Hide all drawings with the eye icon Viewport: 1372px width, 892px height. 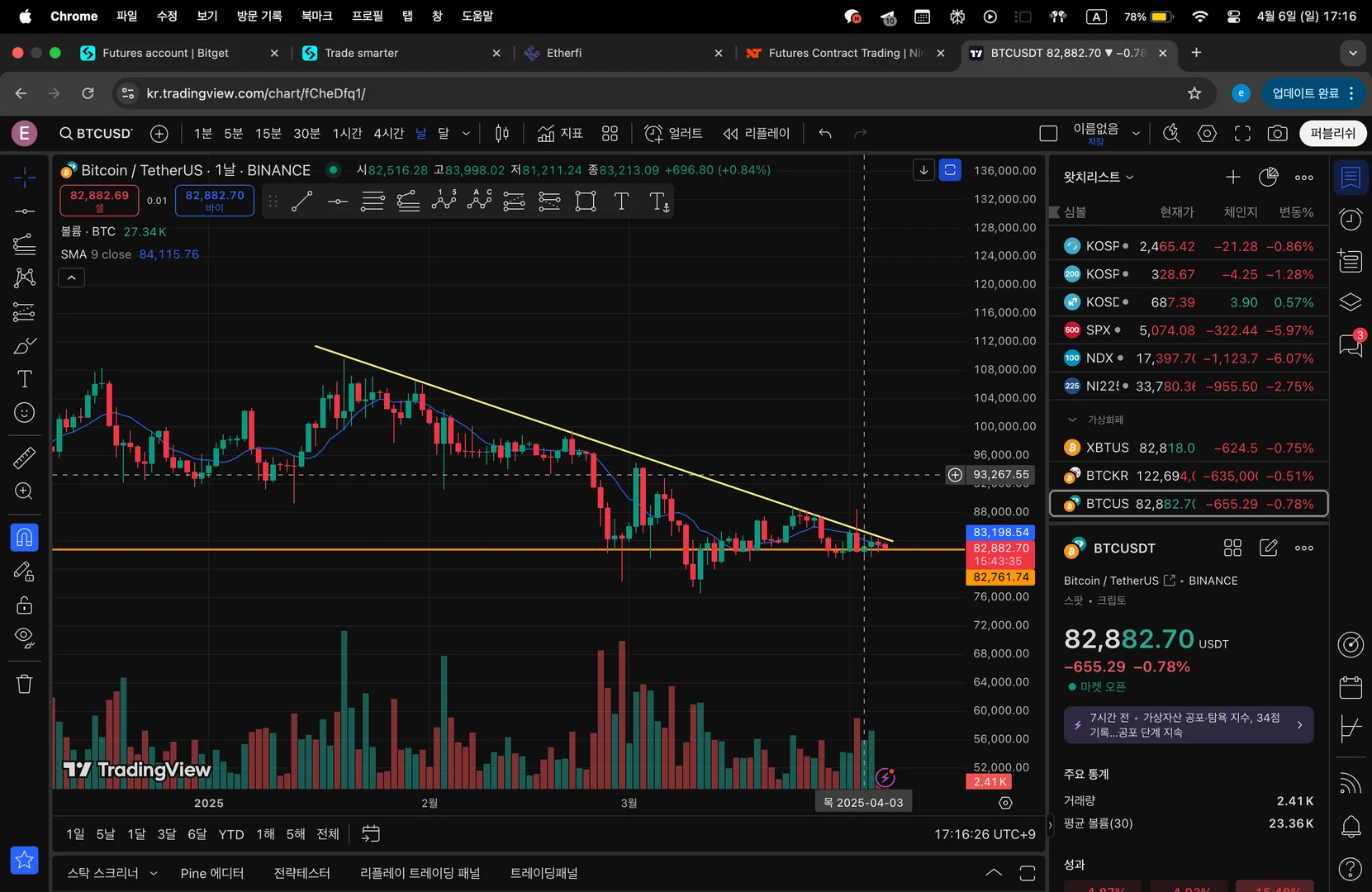click(x=25, y=638)
